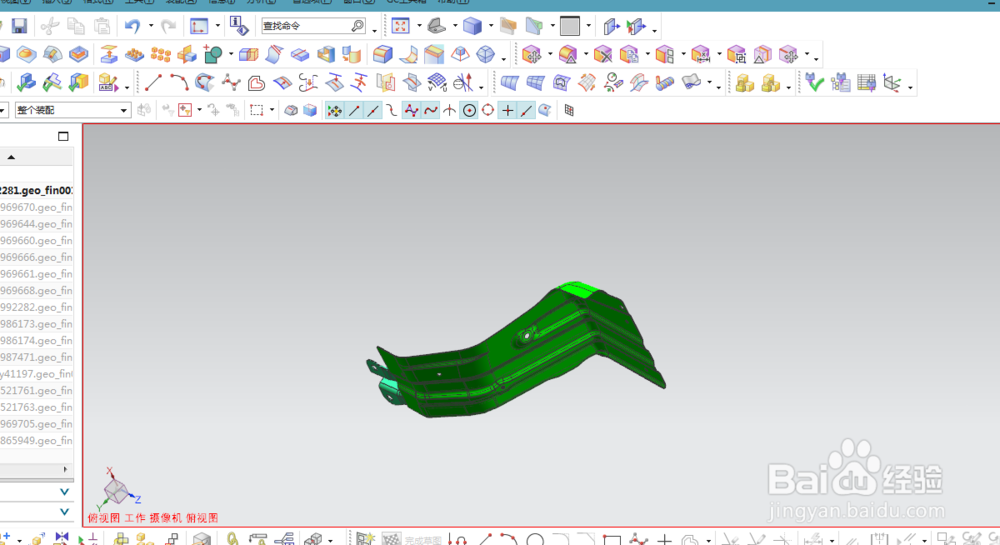Click the grid snap icon
1000x545 pixels.
pos(569,110)
